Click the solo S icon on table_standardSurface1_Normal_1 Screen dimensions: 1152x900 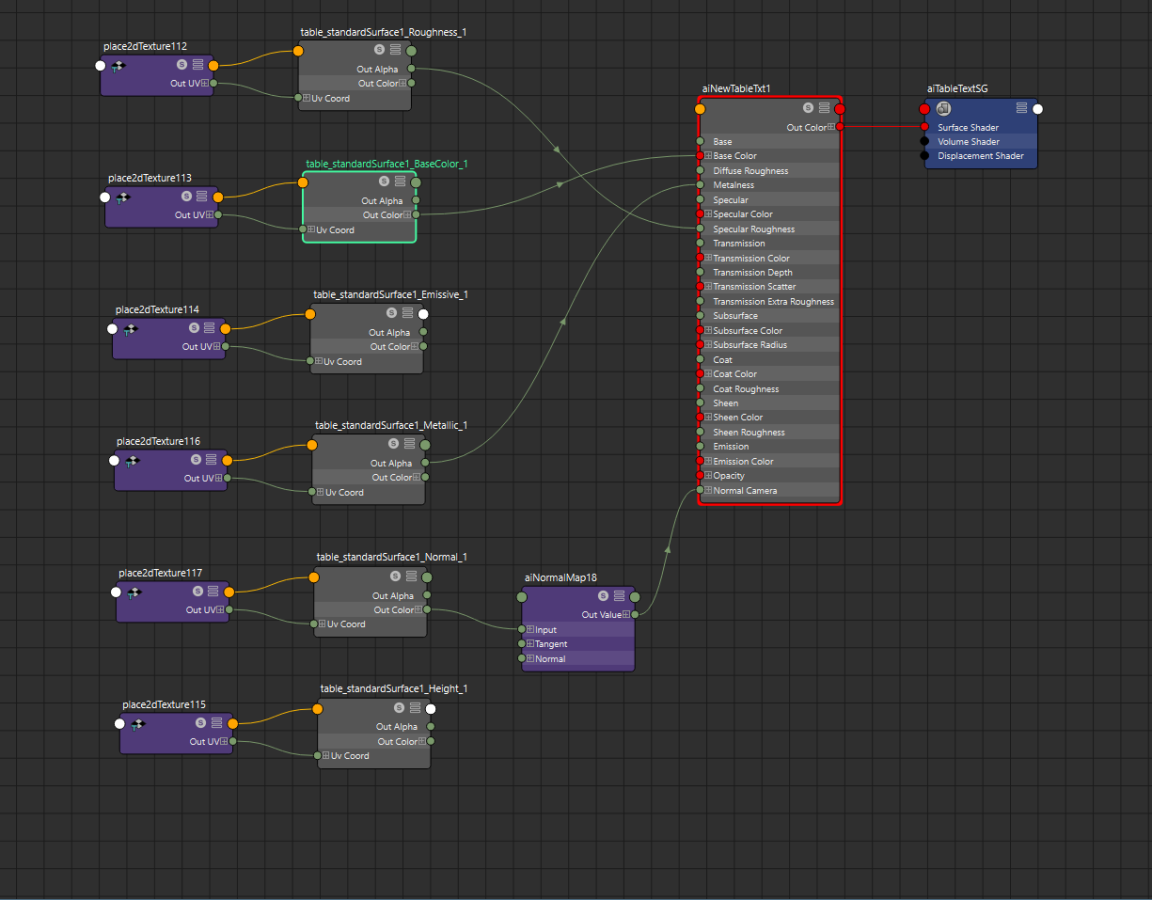point(395,575)
